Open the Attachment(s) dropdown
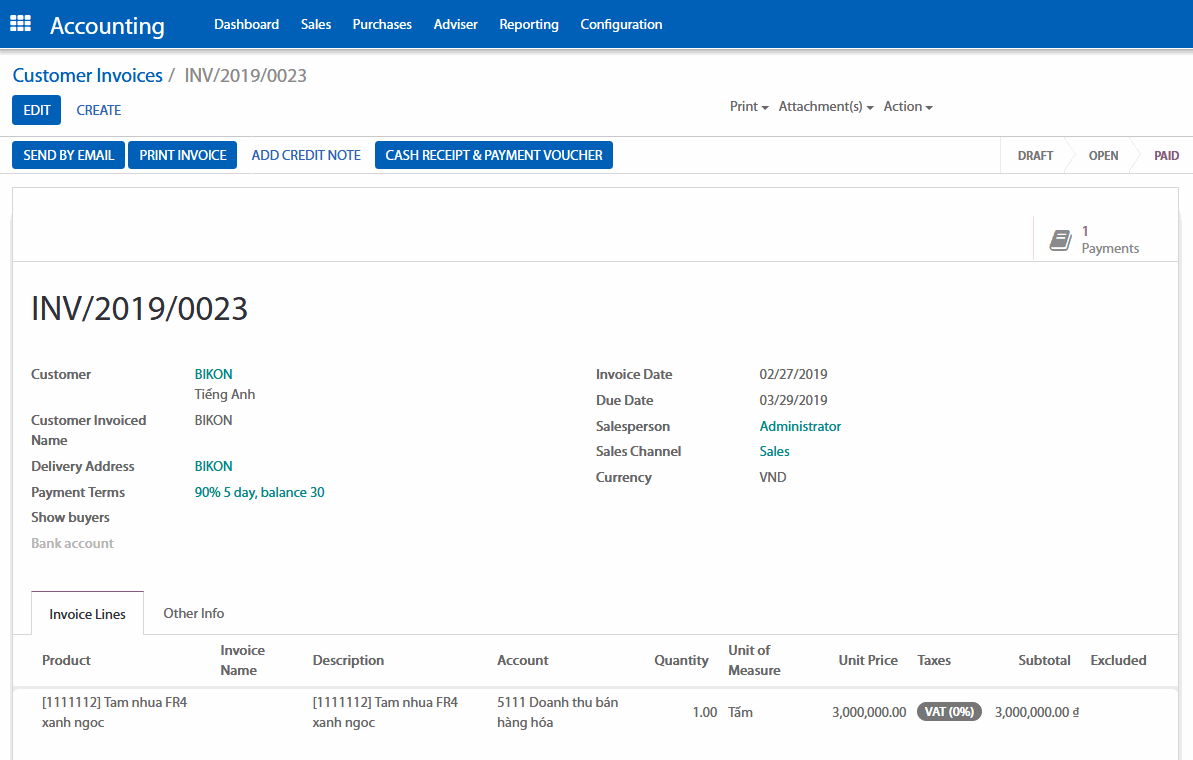 pos(825,107)
